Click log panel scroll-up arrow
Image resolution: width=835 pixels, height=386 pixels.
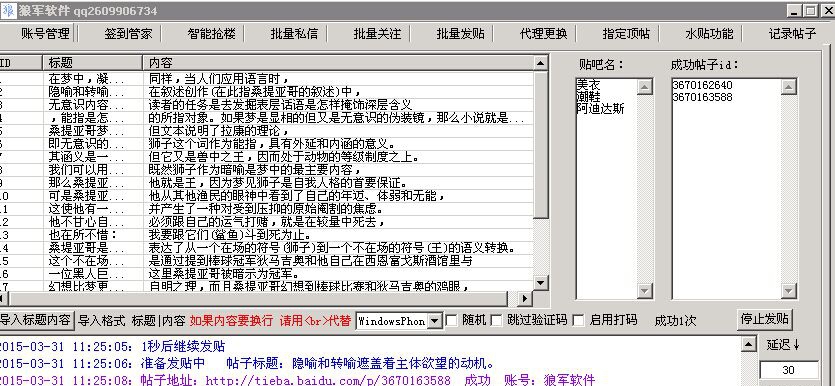pos(748,344)
